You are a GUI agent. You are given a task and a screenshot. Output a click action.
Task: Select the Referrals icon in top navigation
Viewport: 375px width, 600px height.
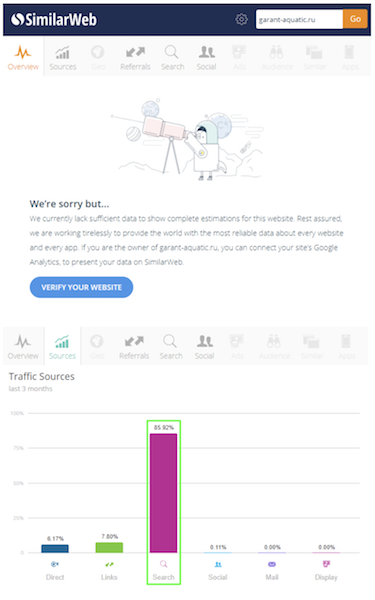pyautogui.click(x=135, y=52)
